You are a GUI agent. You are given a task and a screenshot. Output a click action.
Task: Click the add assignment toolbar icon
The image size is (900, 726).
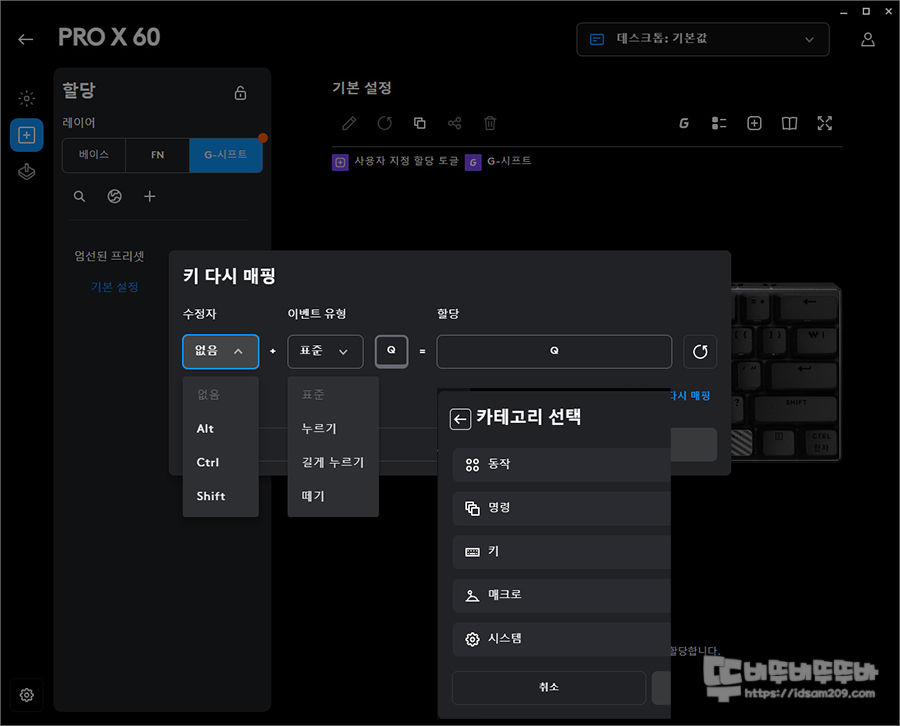(754, 123)
